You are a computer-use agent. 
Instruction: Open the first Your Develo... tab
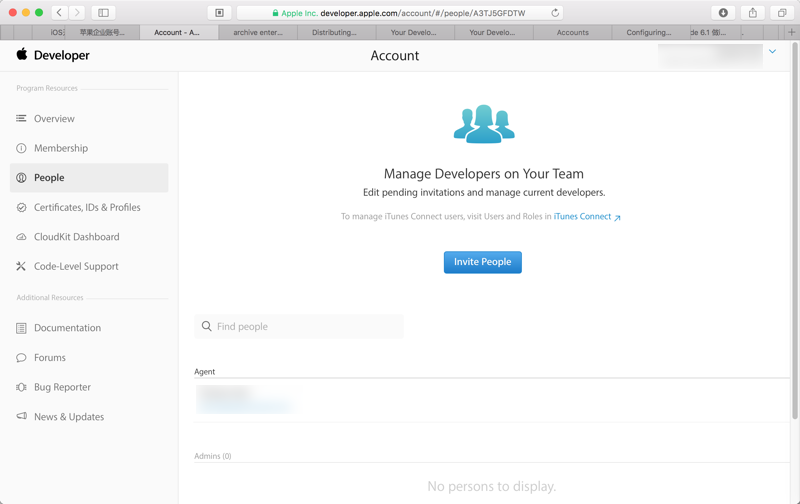[x=414, y=32]
